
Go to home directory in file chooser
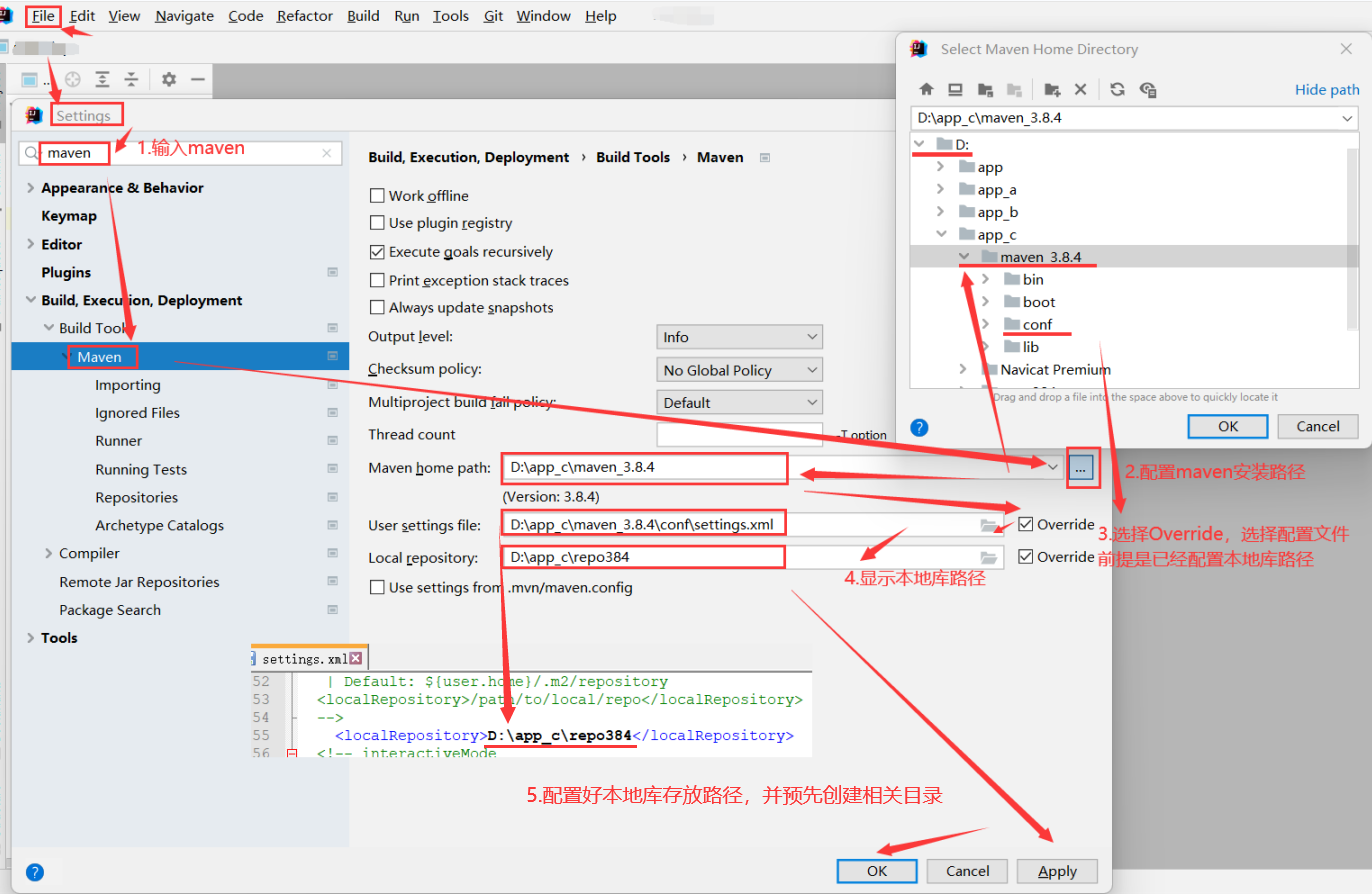click(926, 89)
